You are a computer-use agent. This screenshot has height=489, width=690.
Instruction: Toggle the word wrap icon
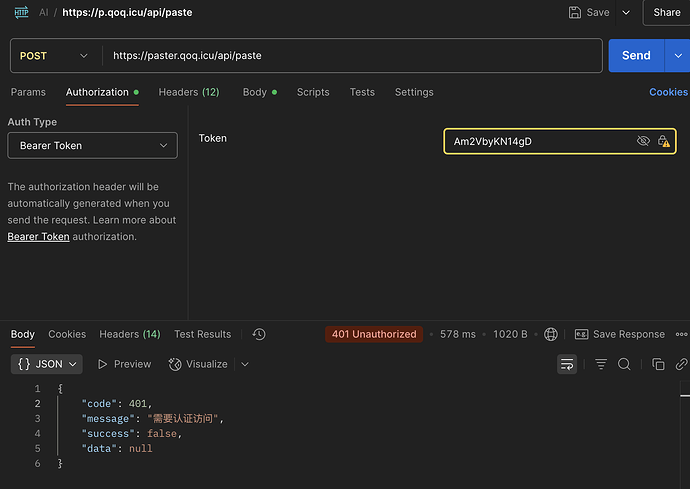pos(567,364)
